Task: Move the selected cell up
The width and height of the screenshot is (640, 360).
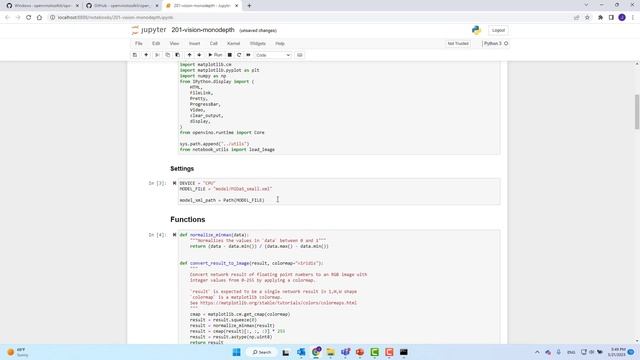Action: pyautogui.click(x=189, y=55)
